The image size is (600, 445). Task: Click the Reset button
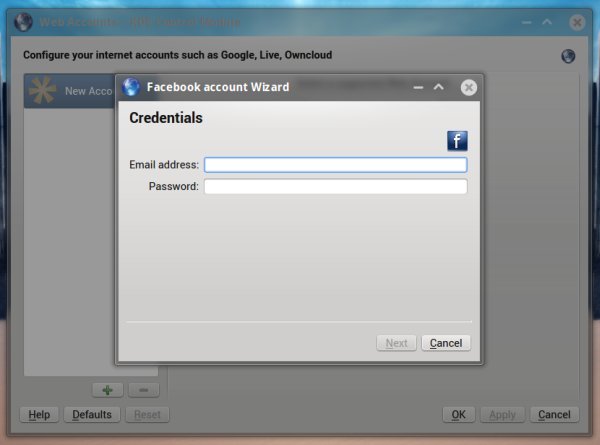[x=147, y=414]
